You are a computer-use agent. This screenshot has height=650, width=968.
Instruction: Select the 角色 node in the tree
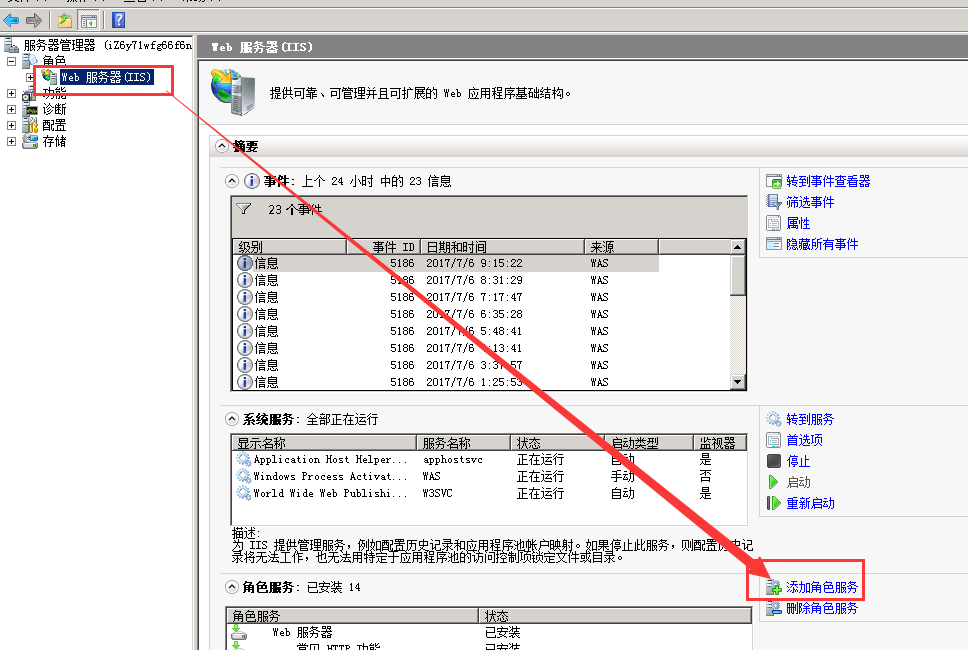(54, 61)
